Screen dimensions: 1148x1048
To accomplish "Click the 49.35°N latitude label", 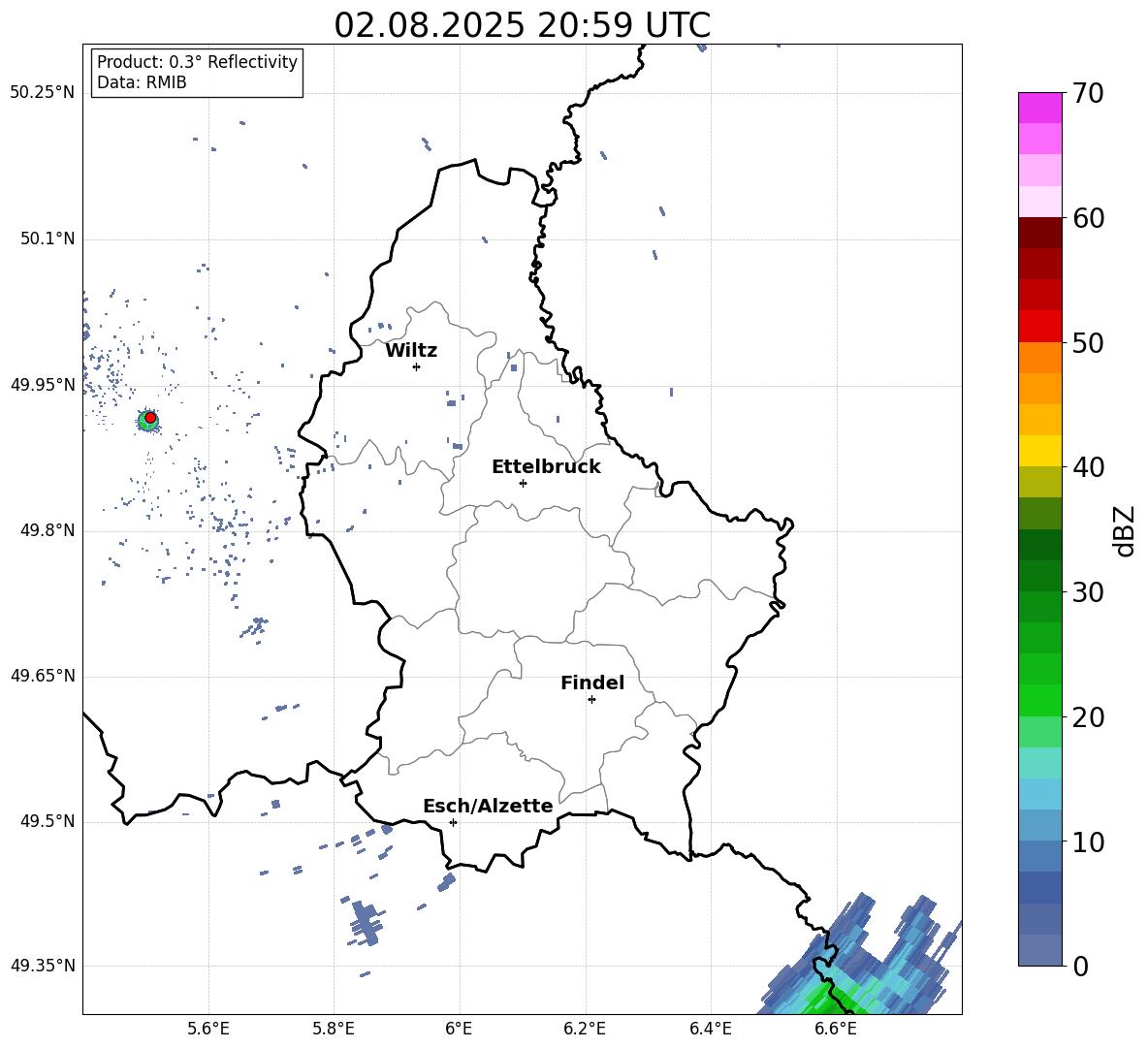I will [43, 966].
